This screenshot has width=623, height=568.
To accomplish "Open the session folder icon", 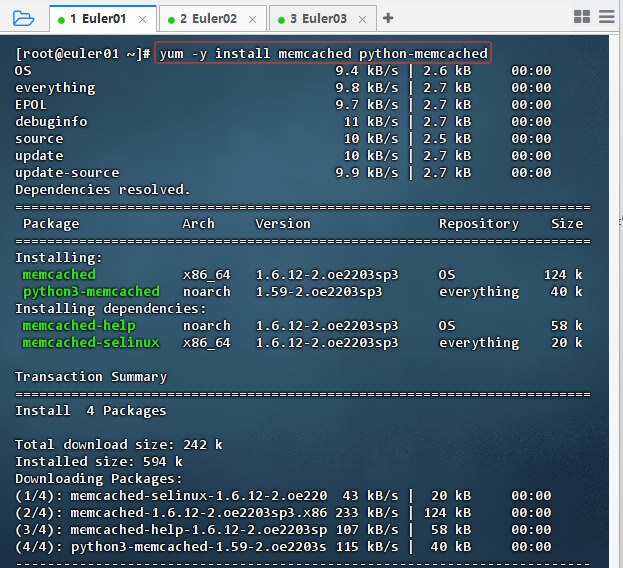I will coord(23,18).
